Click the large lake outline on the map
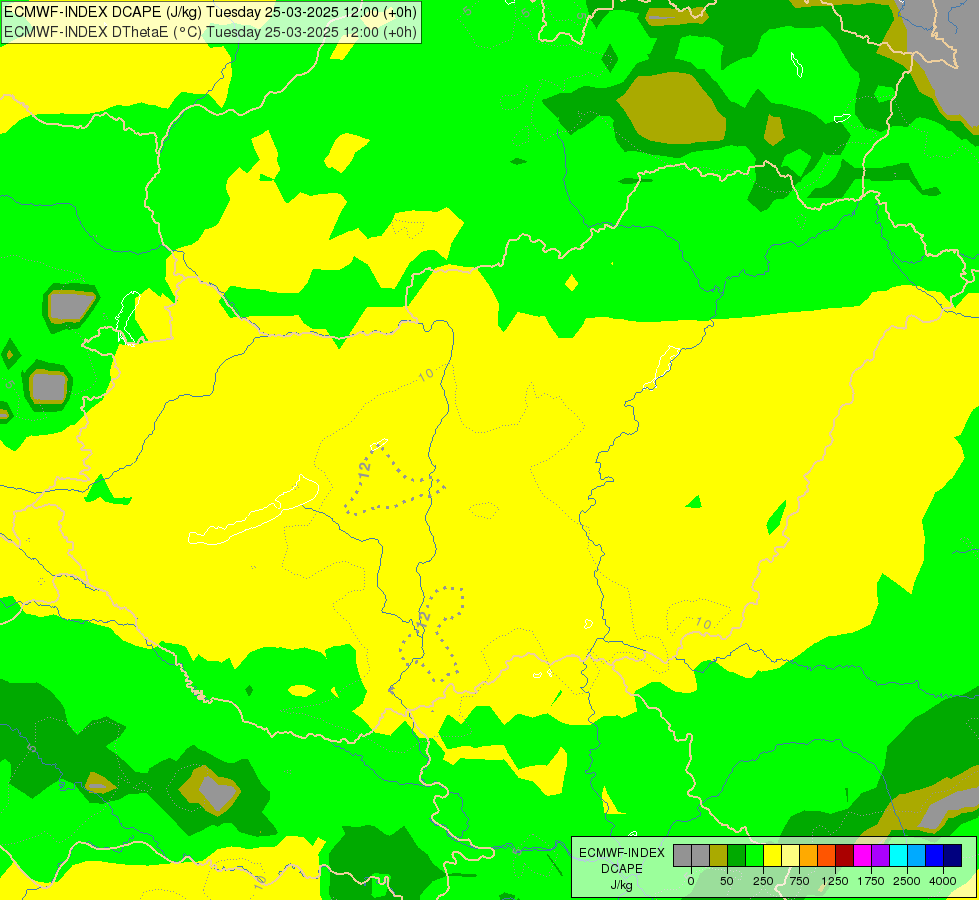Viewport: 979px width, 900px height. (254, 511)
